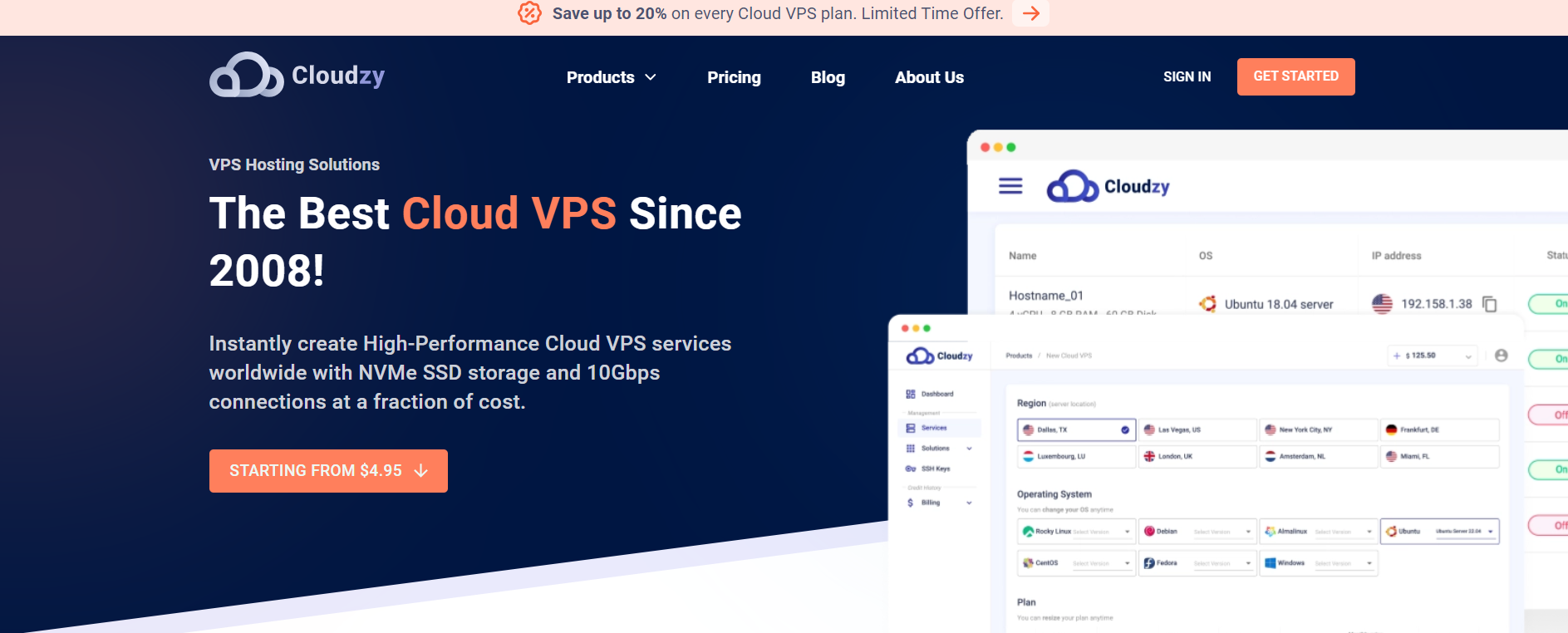Screen dimensions: 1568x633
Task: Expand the Billing section in the sidebar
Action: [969, 503]
